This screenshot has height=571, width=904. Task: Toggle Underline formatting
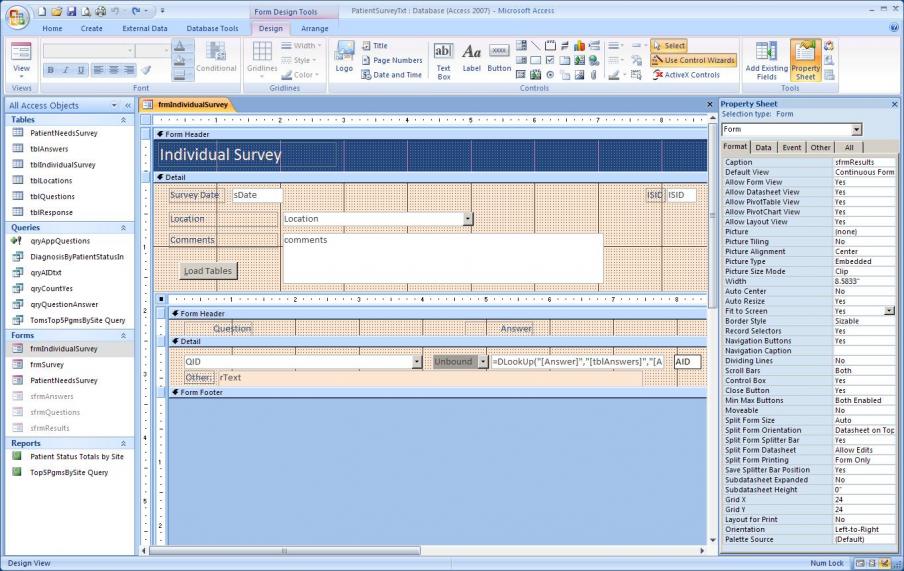(81, 70)
